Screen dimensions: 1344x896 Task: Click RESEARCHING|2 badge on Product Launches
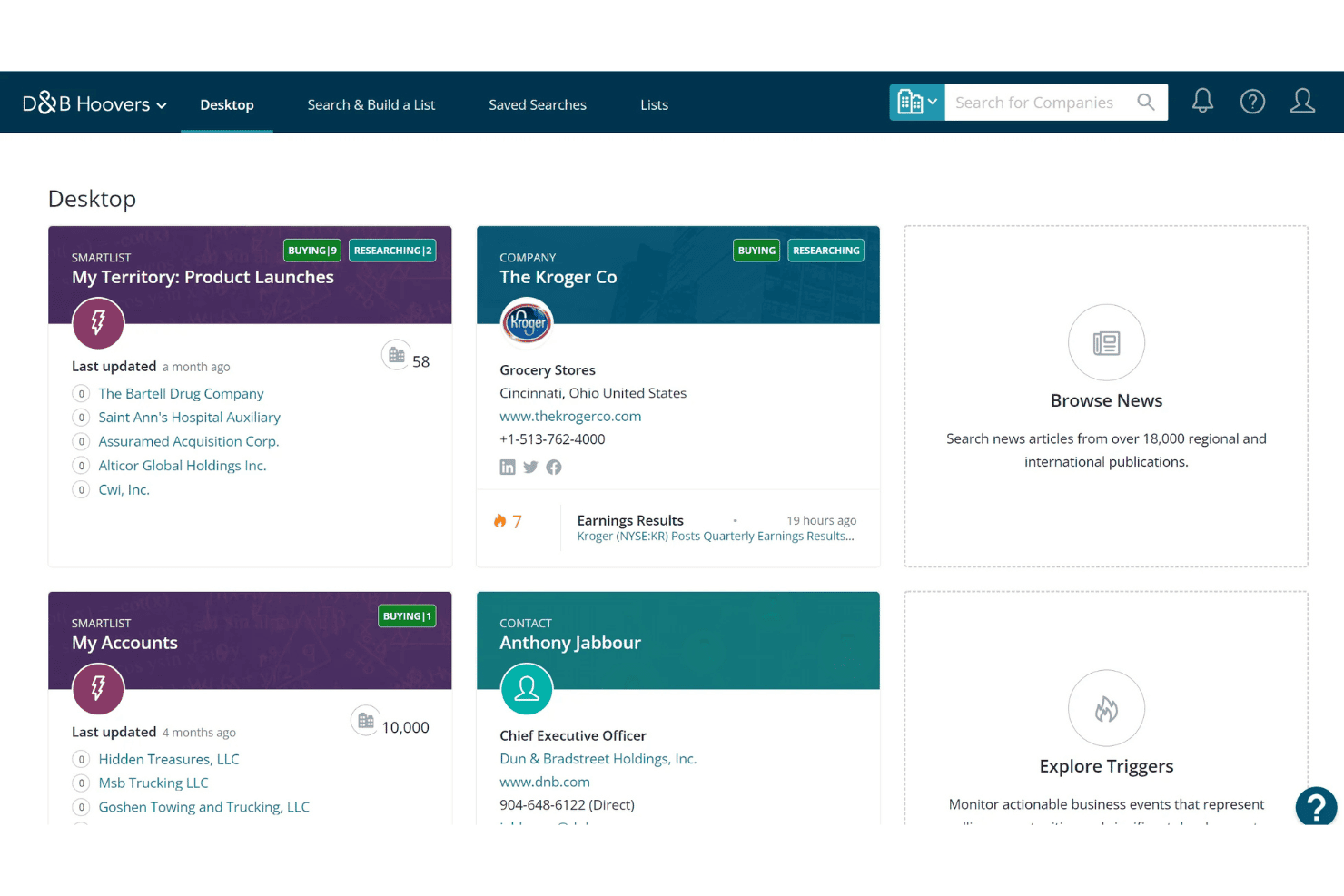[392, 251]
